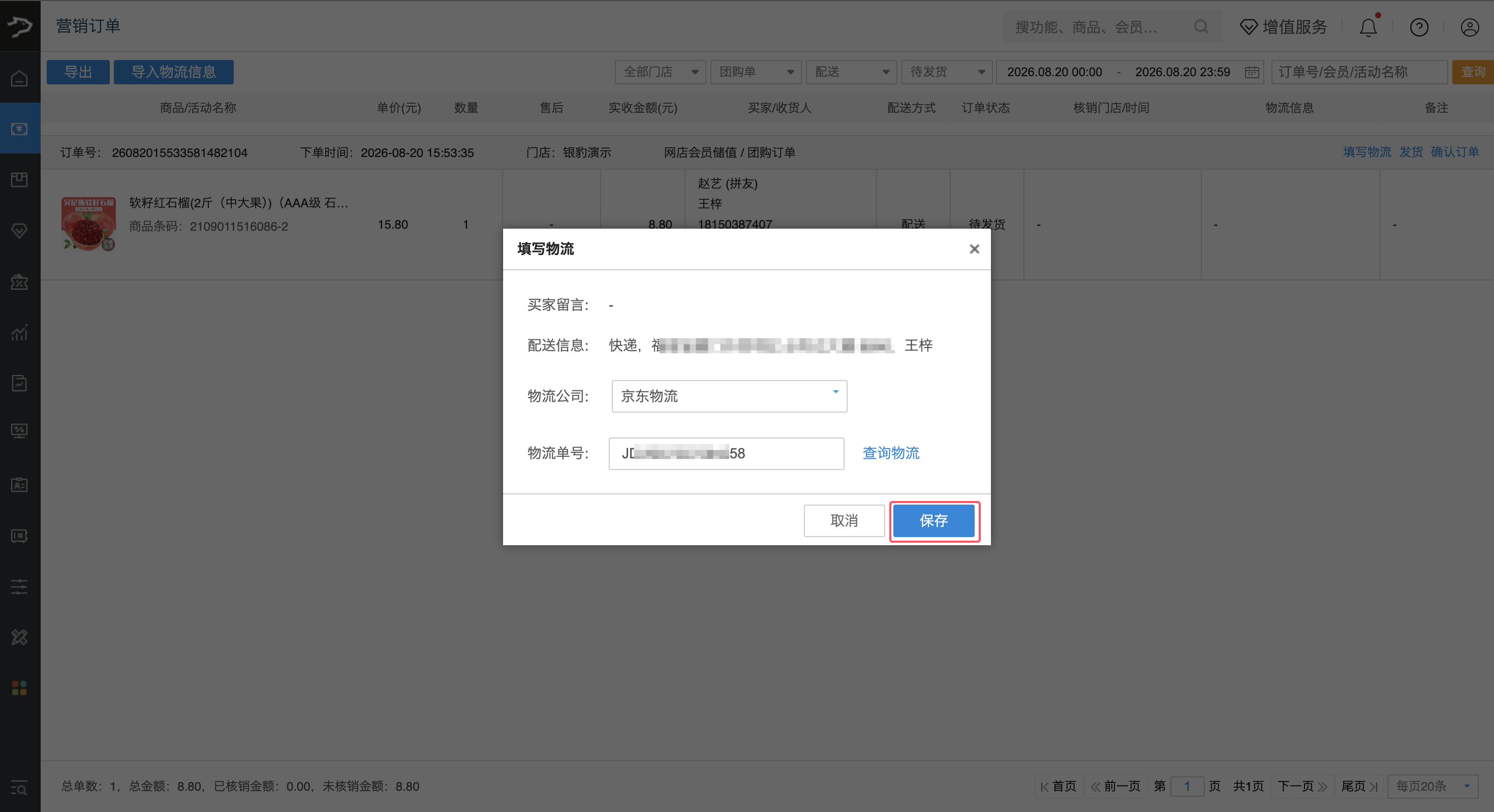Click the 查询物流 link

[891, 453]
